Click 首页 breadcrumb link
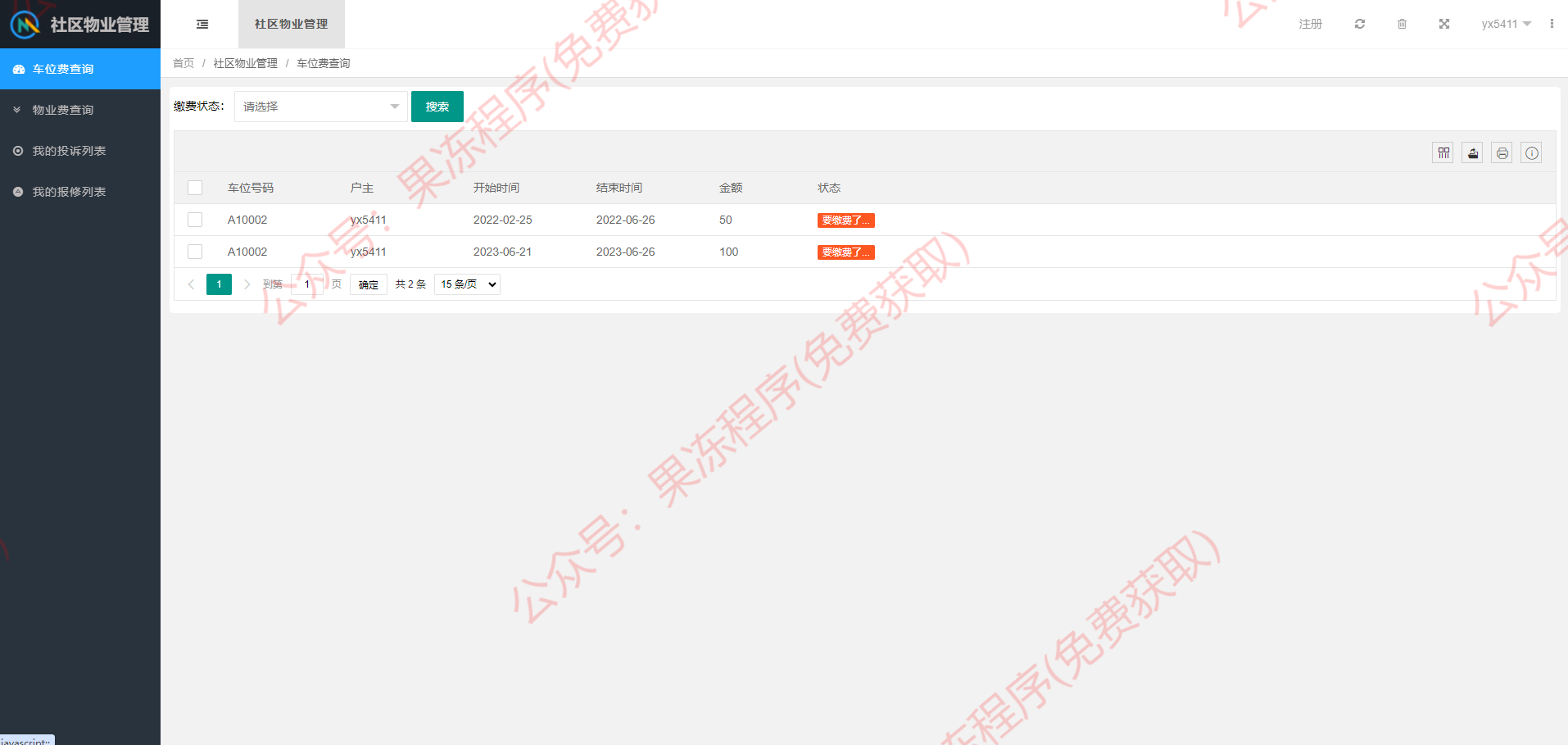The height and width of the screenshot is (745, 1568). click(184, 63)
